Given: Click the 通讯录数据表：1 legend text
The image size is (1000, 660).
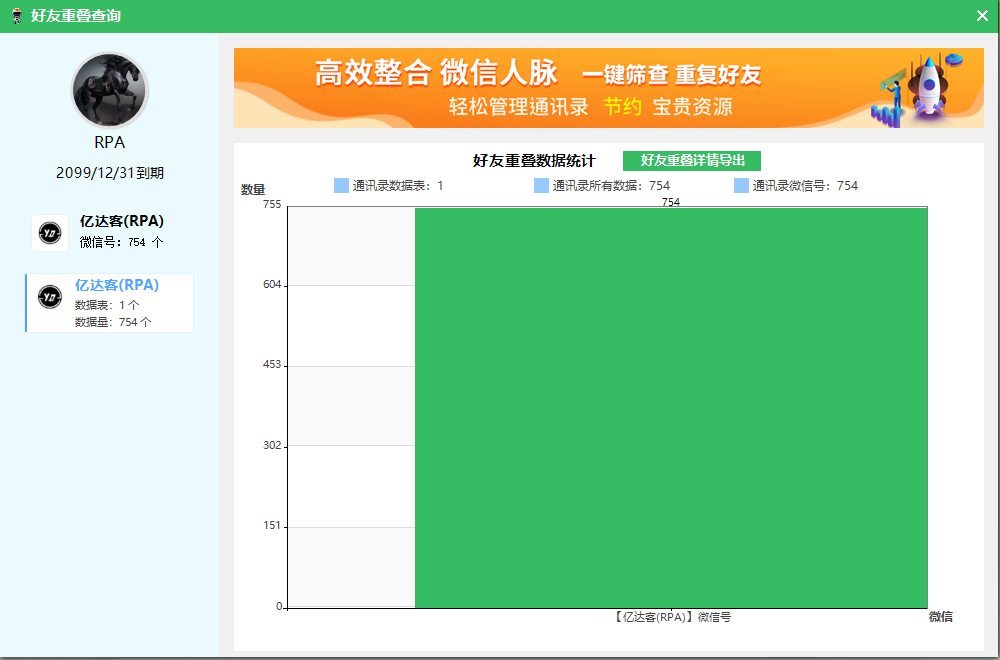Looking at the screenshot, I should [398, 186].
